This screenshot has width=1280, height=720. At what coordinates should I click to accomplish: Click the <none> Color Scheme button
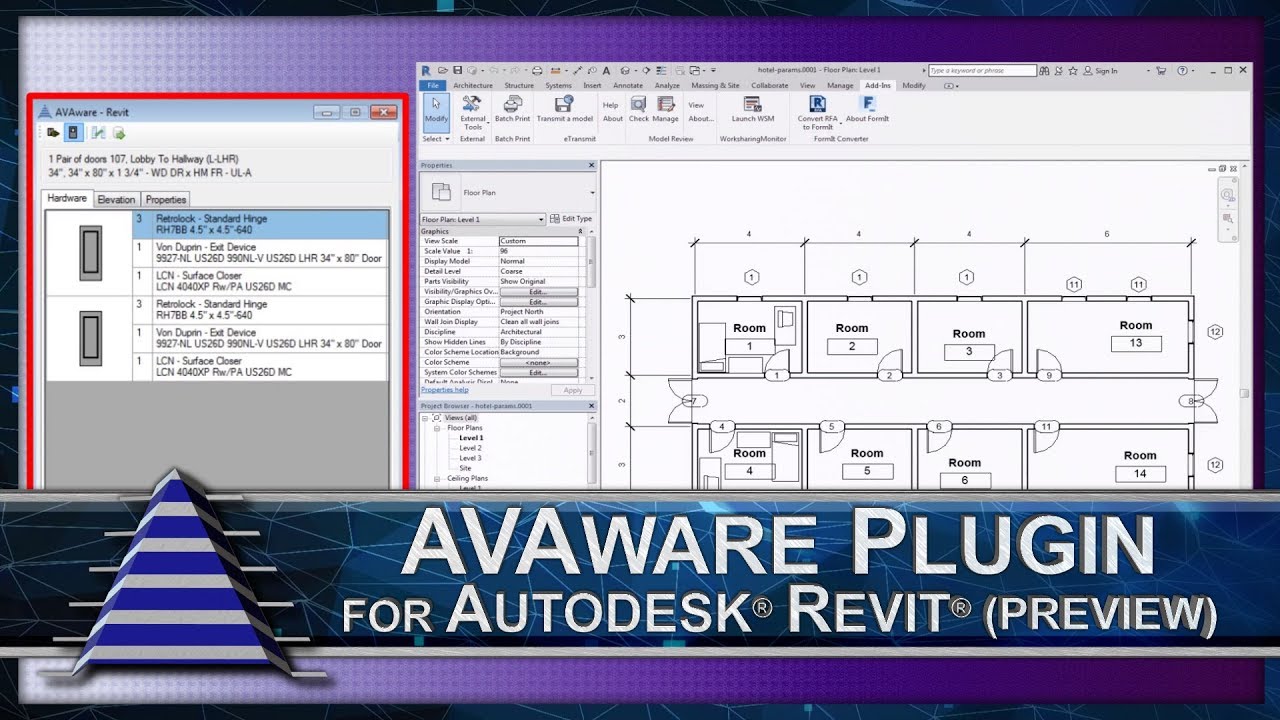click(x=538, y=362)
